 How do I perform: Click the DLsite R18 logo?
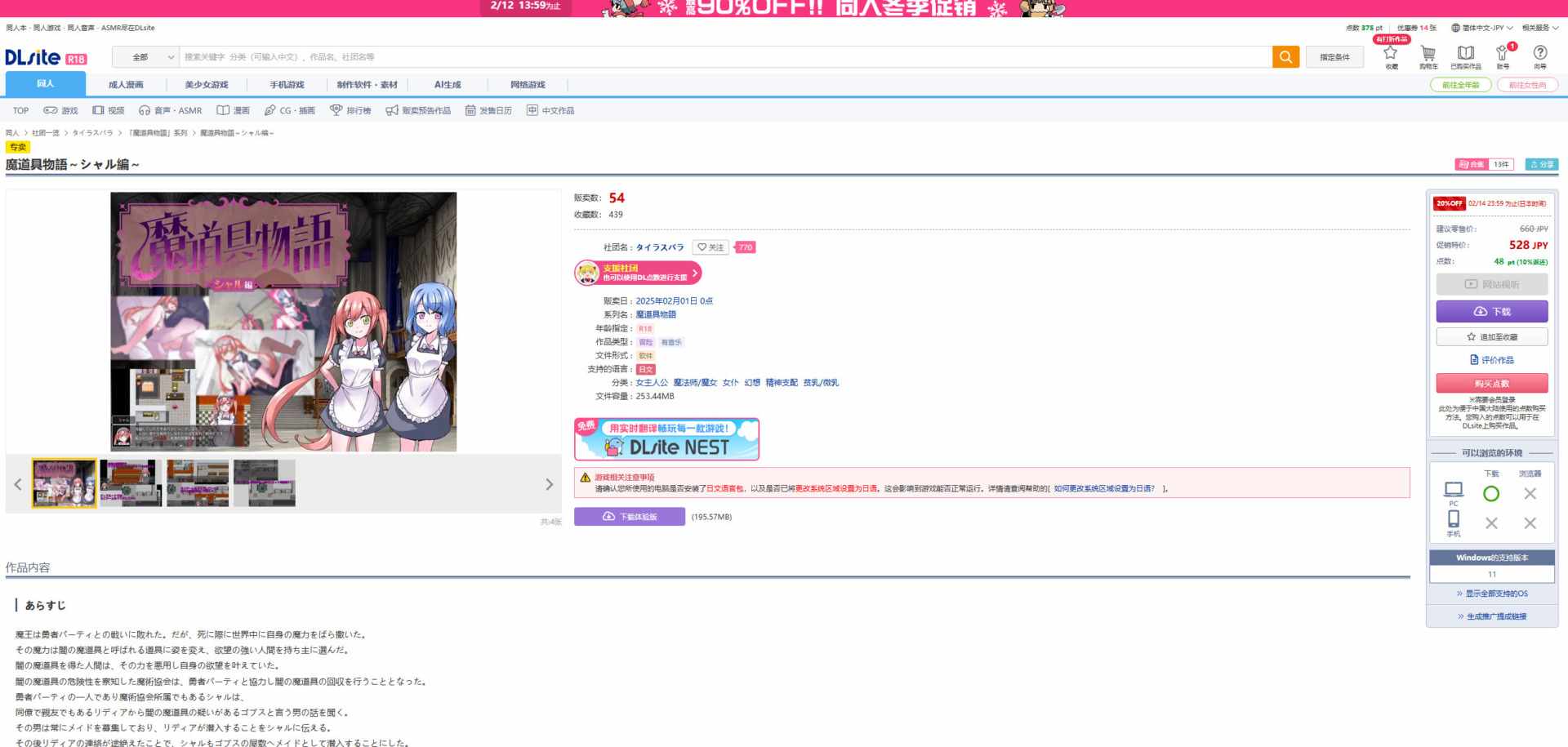[x=46, y=57]
